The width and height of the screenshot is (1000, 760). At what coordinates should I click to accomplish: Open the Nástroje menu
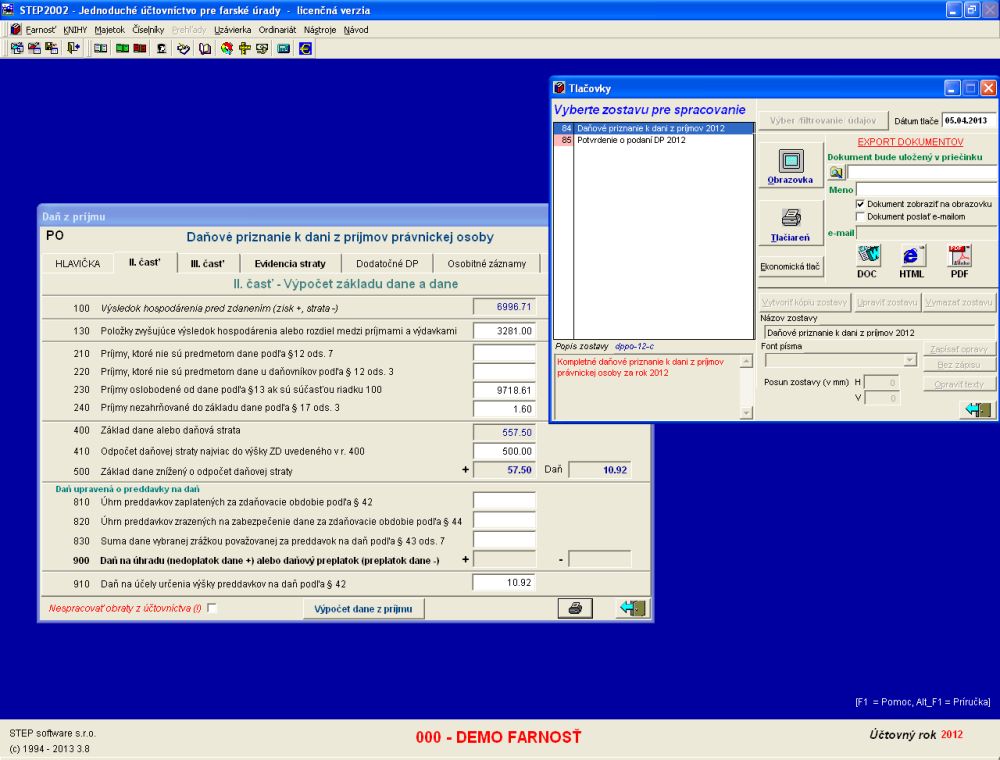pyautogui.click(x=320, y=30)
